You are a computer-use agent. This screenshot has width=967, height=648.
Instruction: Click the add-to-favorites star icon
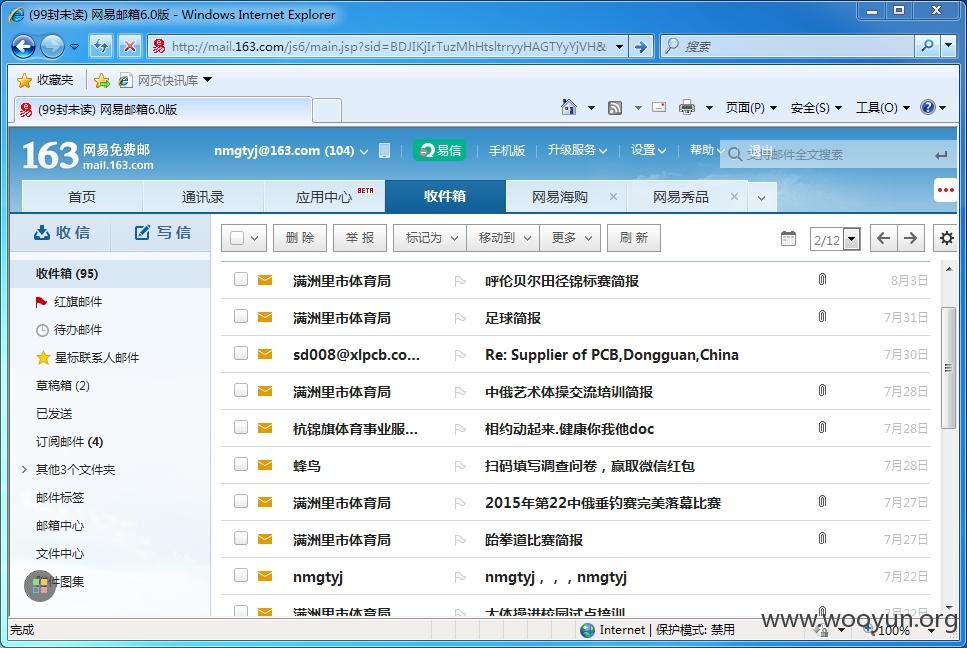pyautogui.click(x=102, y=80)
